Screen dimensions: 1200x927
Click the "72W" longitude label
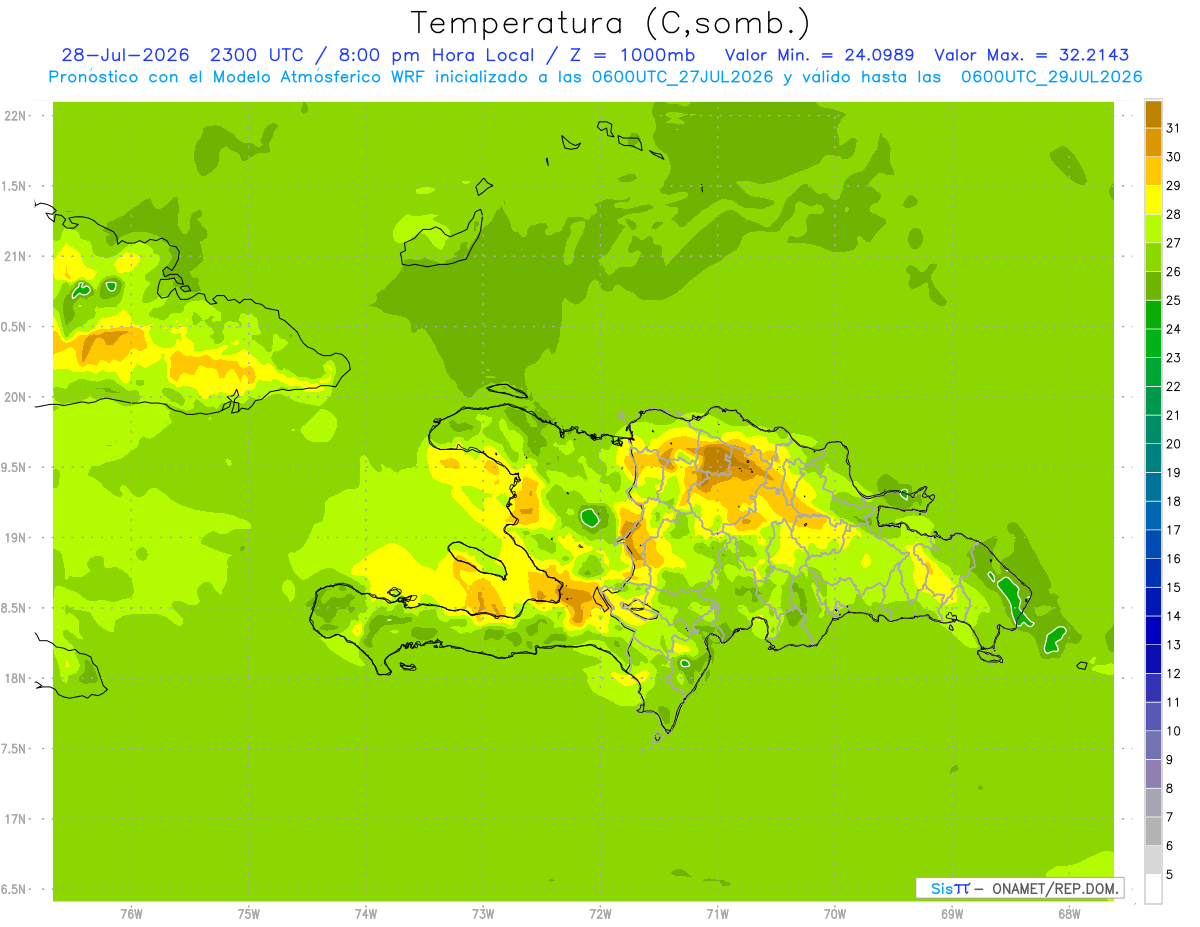coord(600,914)
